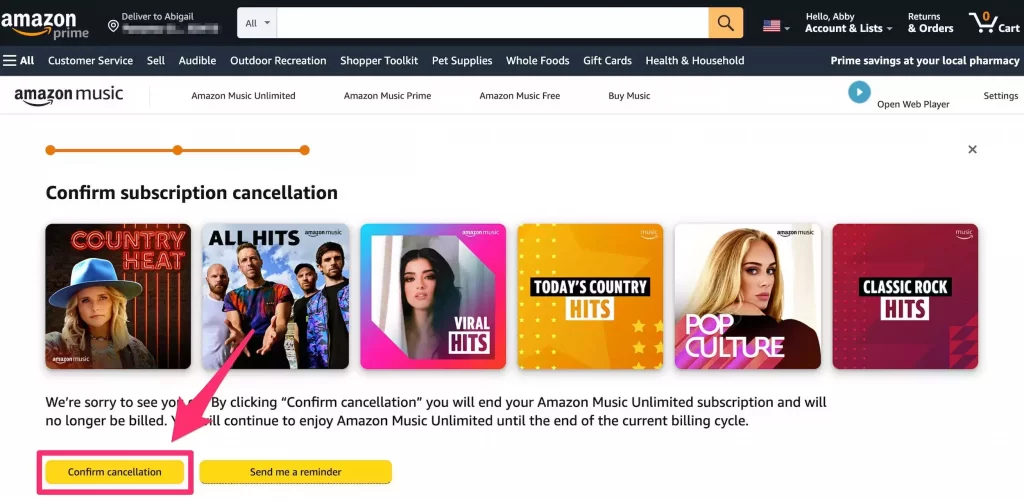Click inside the Amazon search field
Image resolution: width=1024 pixels, height=502 pixels.
[x=492, y=23]
